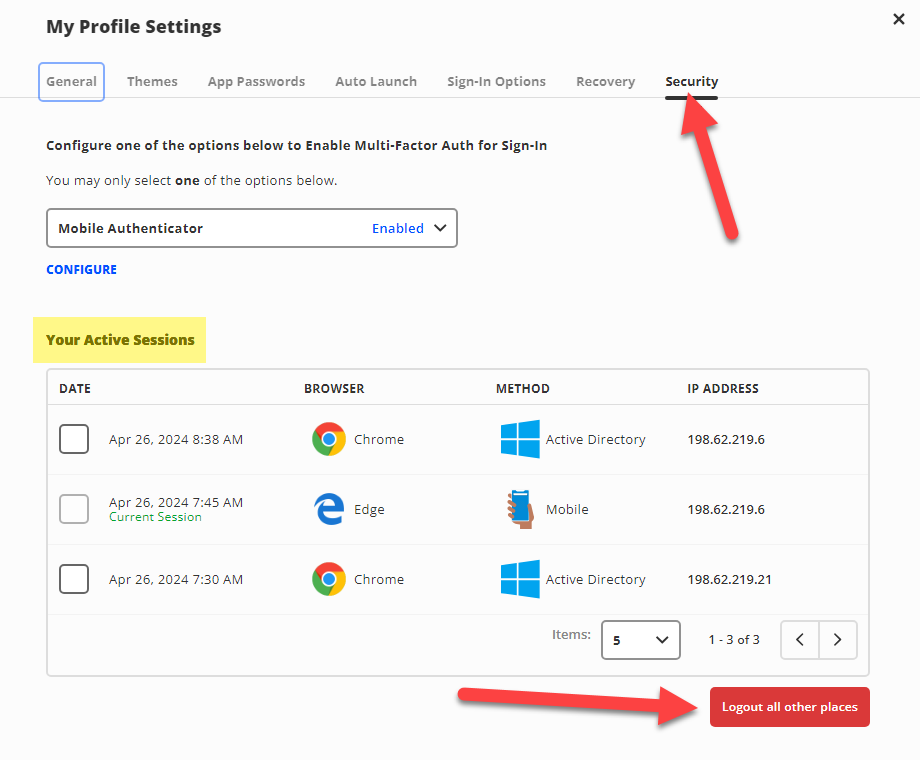Image resolution: width=920 pixels, height=760 pixels.
Task: Click the Mobile phone method icon
Action: (520, 509)
